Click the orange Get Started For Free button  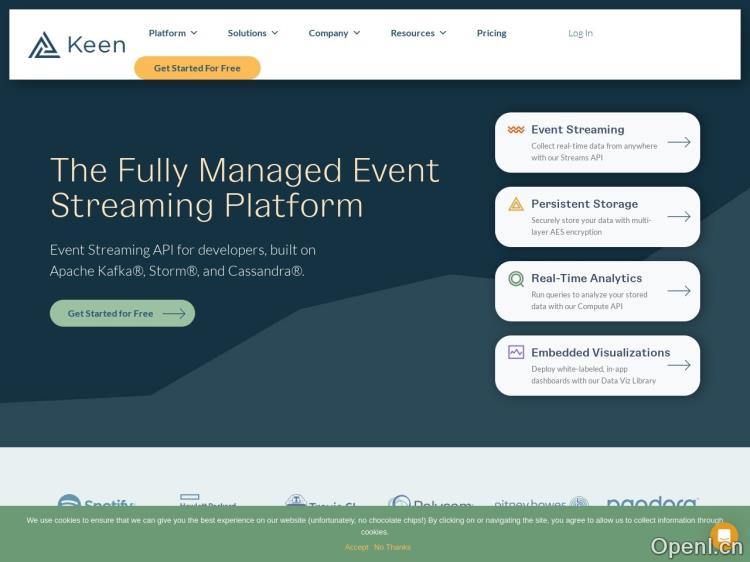pos(197,68)
